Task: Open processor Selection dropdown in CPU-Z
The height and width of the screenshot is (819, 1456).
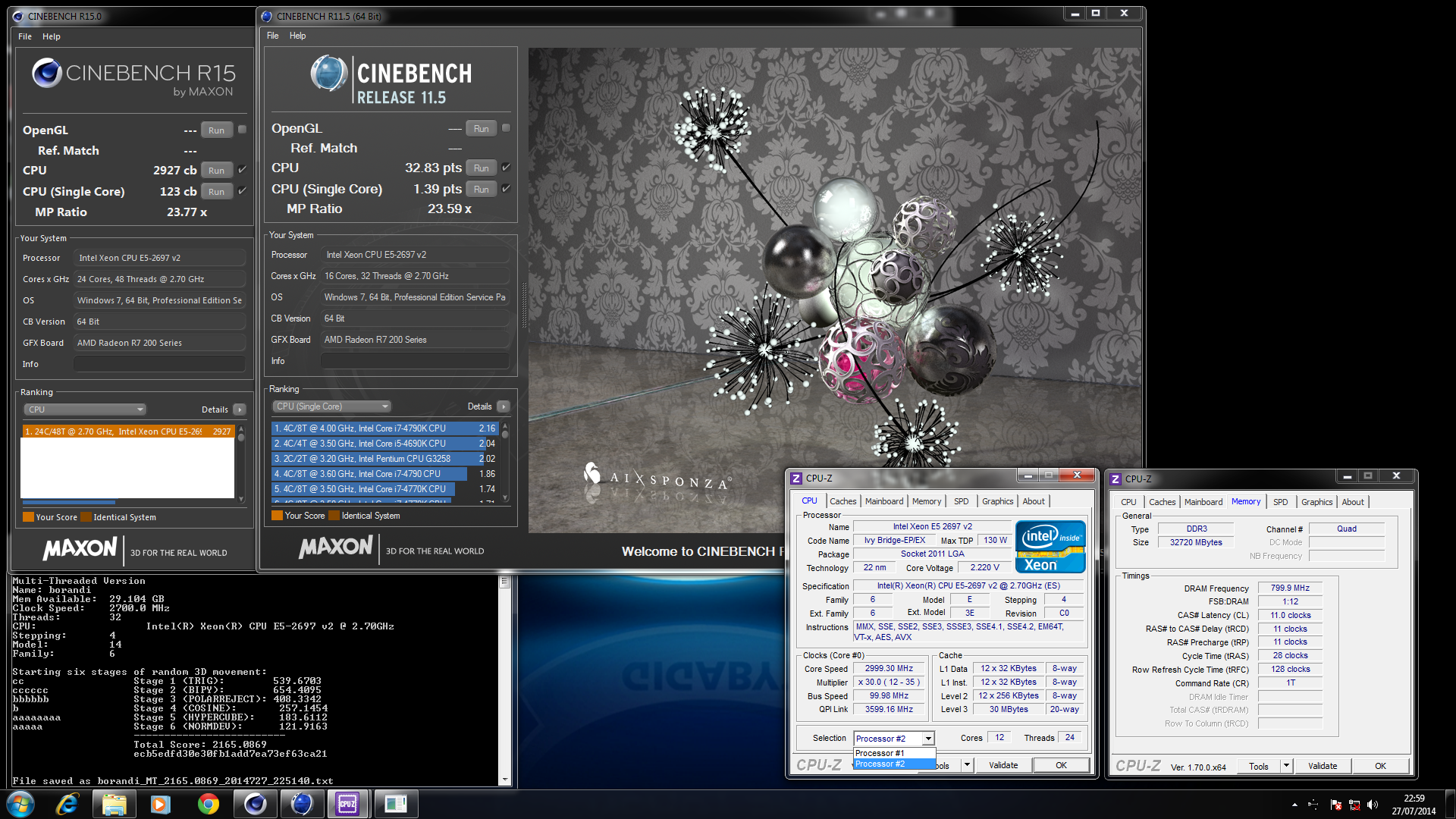Action: [x=894, y=739]
